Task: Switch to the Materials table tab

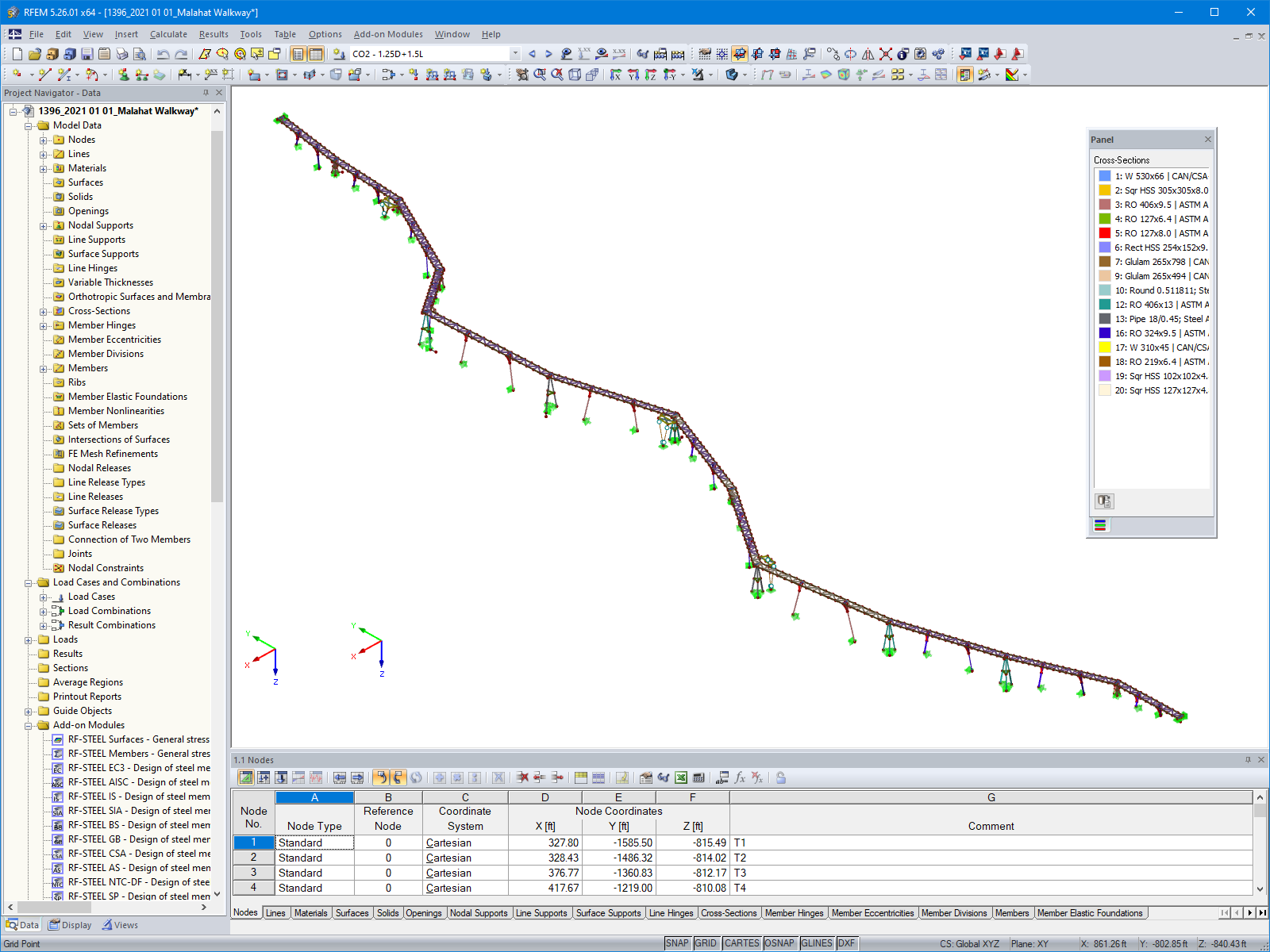Action: click(310, 913)
